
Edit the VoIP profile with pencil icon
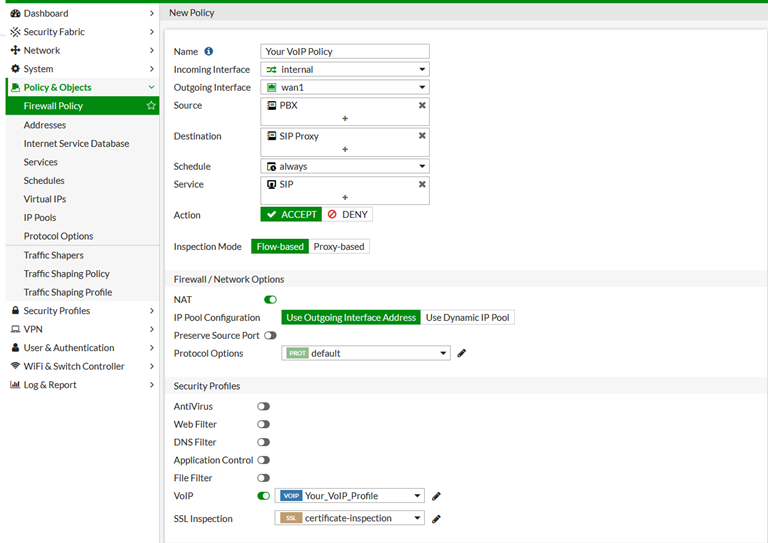436,496
